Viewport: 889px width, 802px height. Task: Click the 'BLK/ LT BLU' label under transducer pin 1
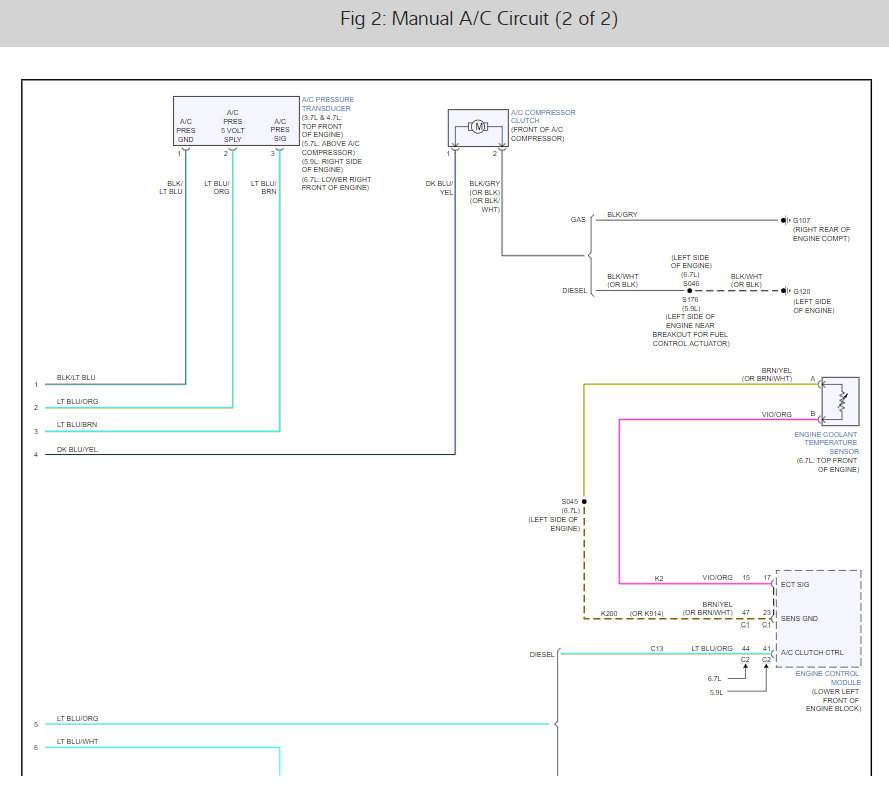click(x=171, y=188)
